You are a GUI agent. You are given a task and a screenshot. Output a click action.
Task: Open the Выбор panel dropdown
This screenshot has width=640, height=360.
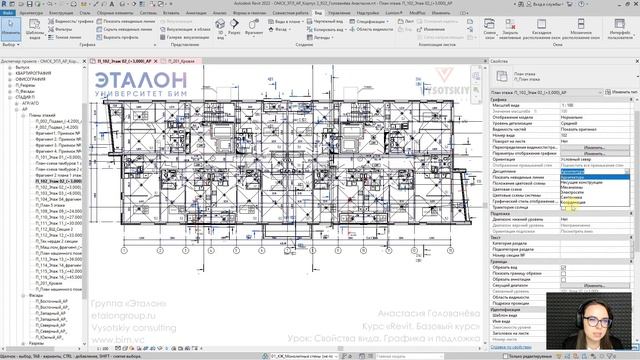point(11,44)
